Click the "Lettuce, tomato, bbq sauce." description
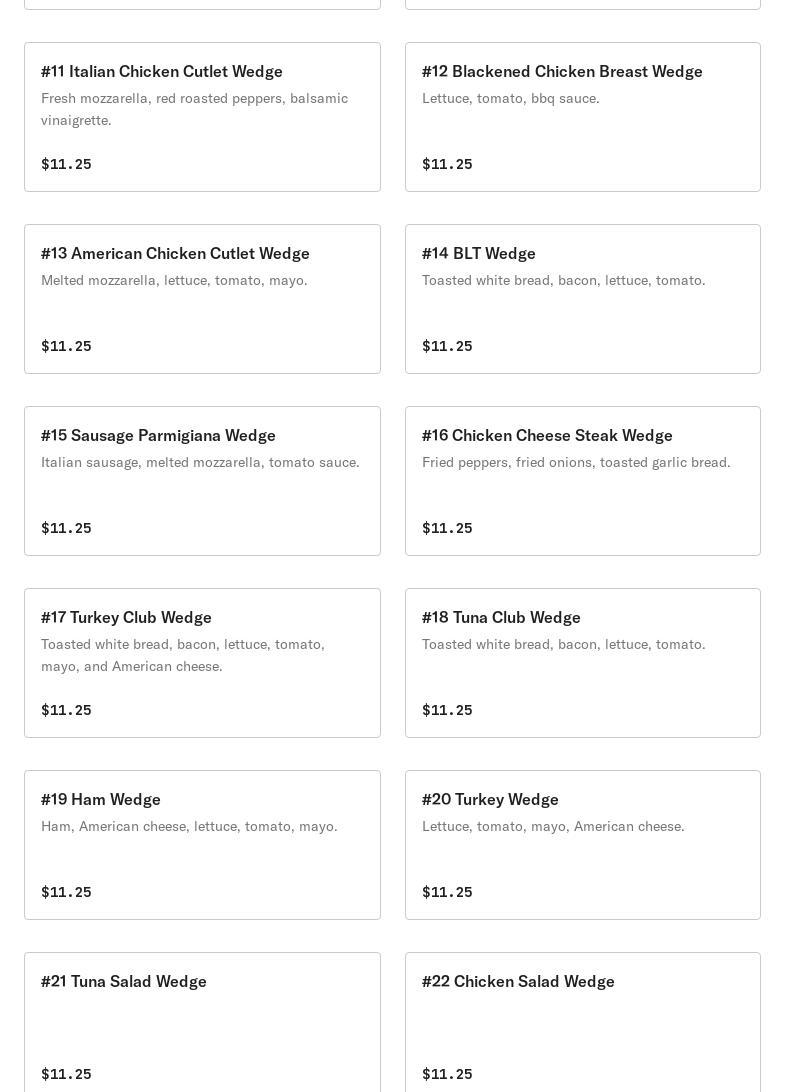 tap(510, 98)
